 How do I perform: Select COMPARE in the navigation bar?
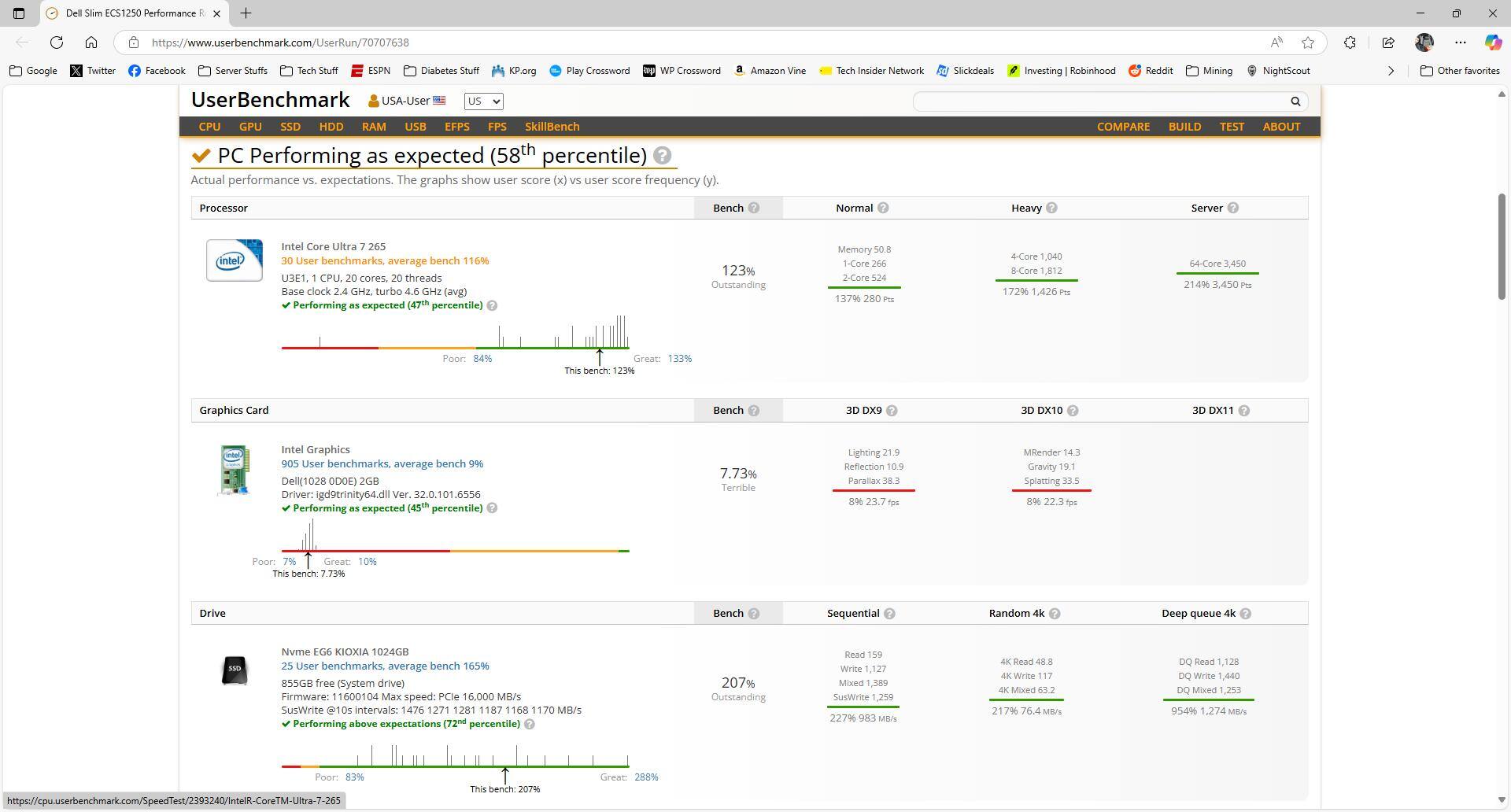tap(1122, 127)
